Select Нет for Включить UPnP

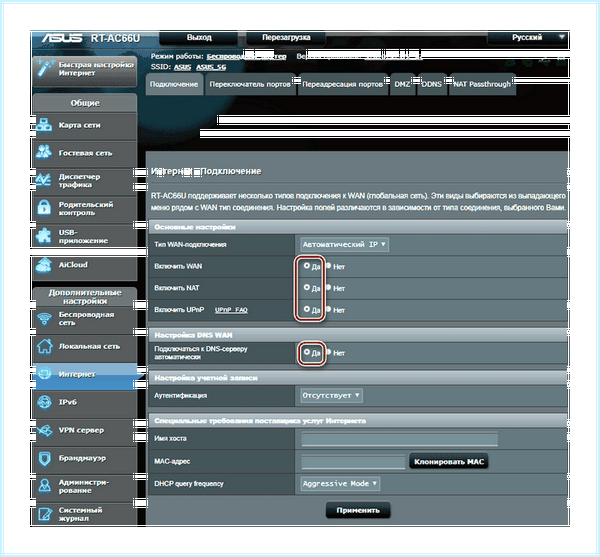pyautogui.click(x=328, y=309)
